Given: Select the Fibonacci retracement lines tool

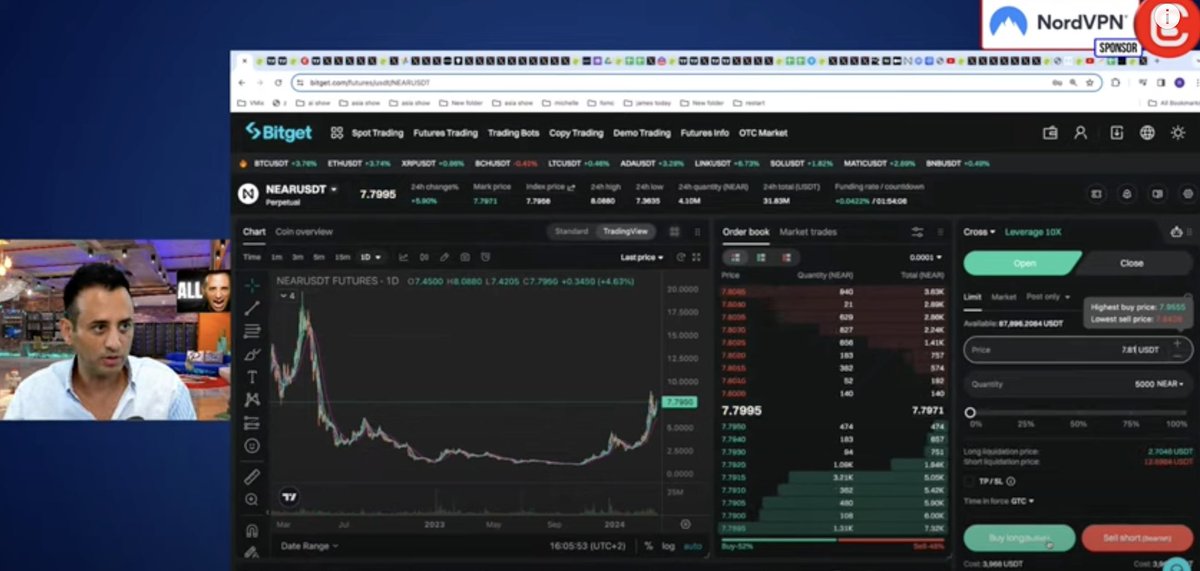Looking at the screenshot, I should pyautogui.click(x=252, y=331).
